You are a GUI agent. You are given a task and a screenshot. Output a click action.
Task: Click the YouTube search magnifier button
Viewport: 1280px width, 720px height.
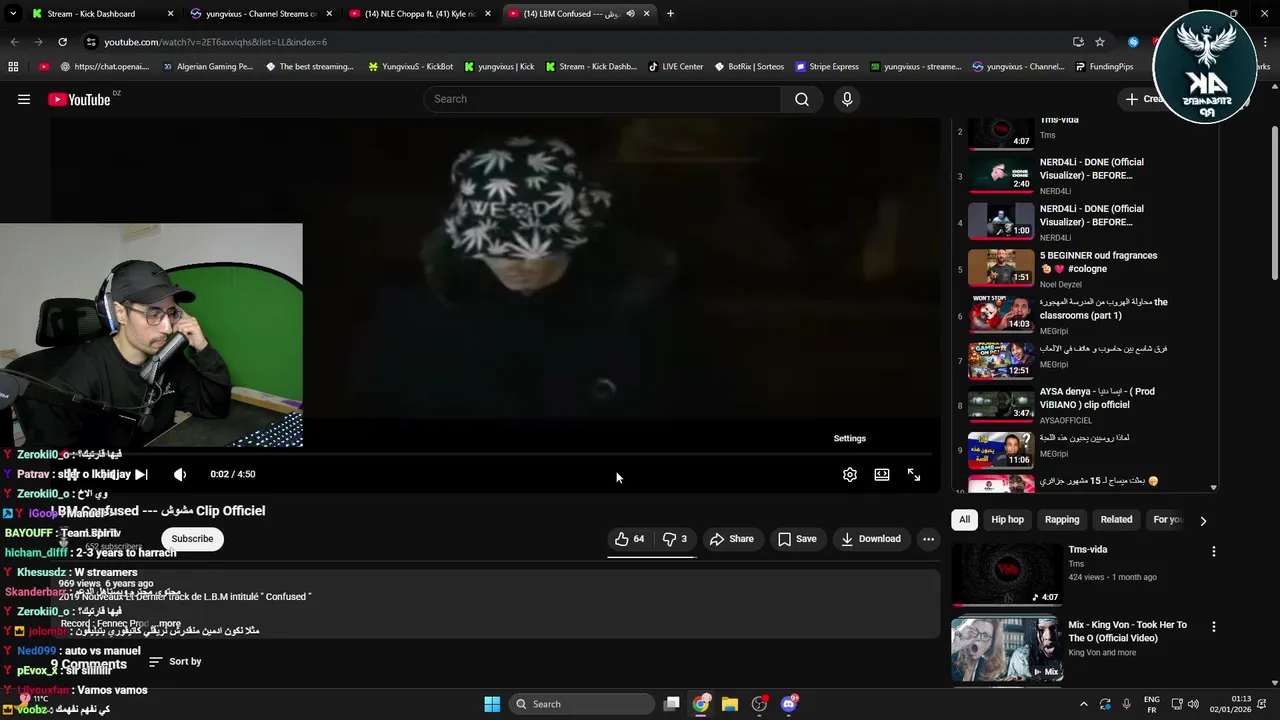[x=802, y=99]
